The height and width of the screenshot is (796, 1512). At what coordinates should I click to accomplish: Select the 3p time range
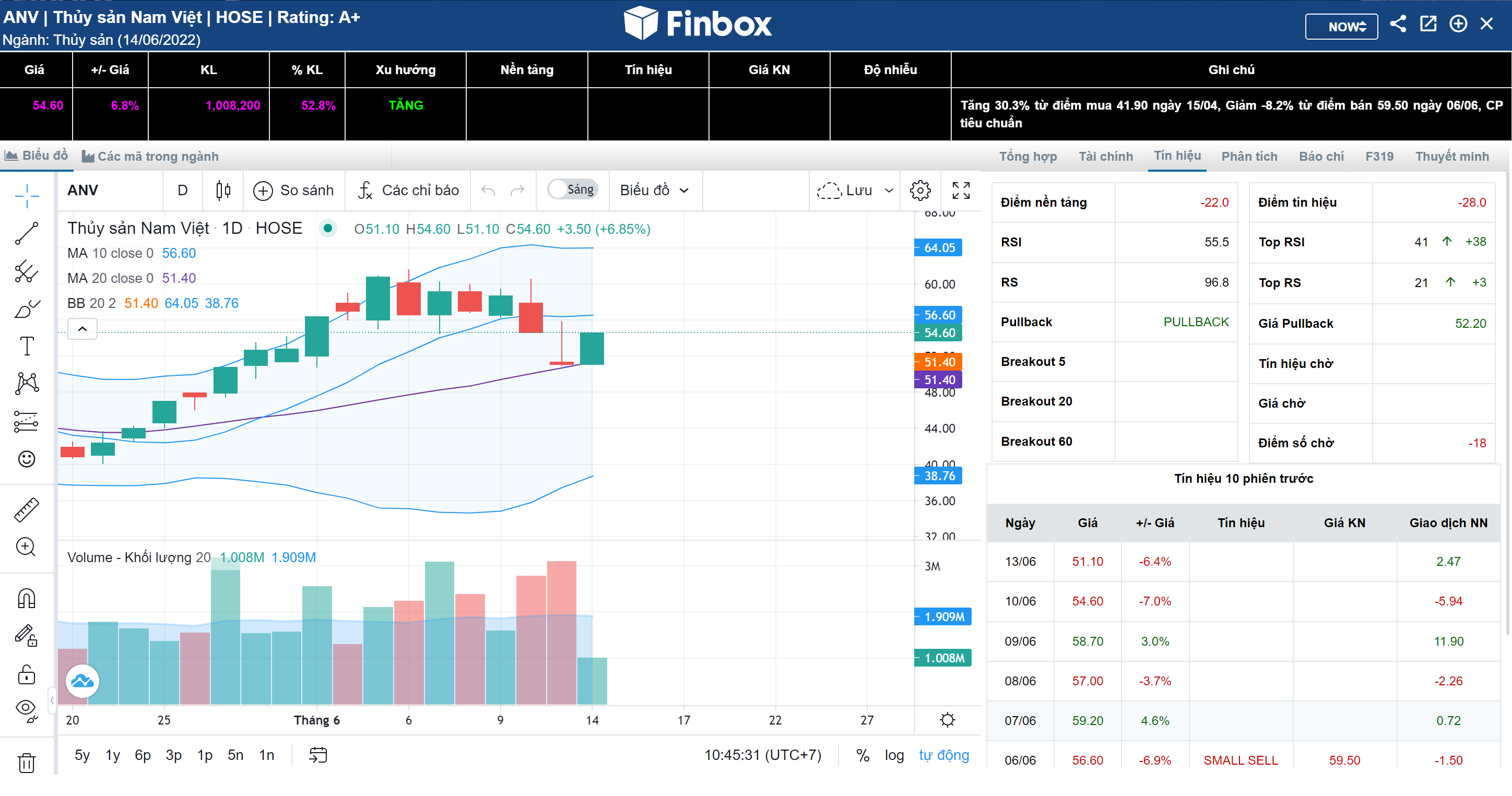(173, 755)
